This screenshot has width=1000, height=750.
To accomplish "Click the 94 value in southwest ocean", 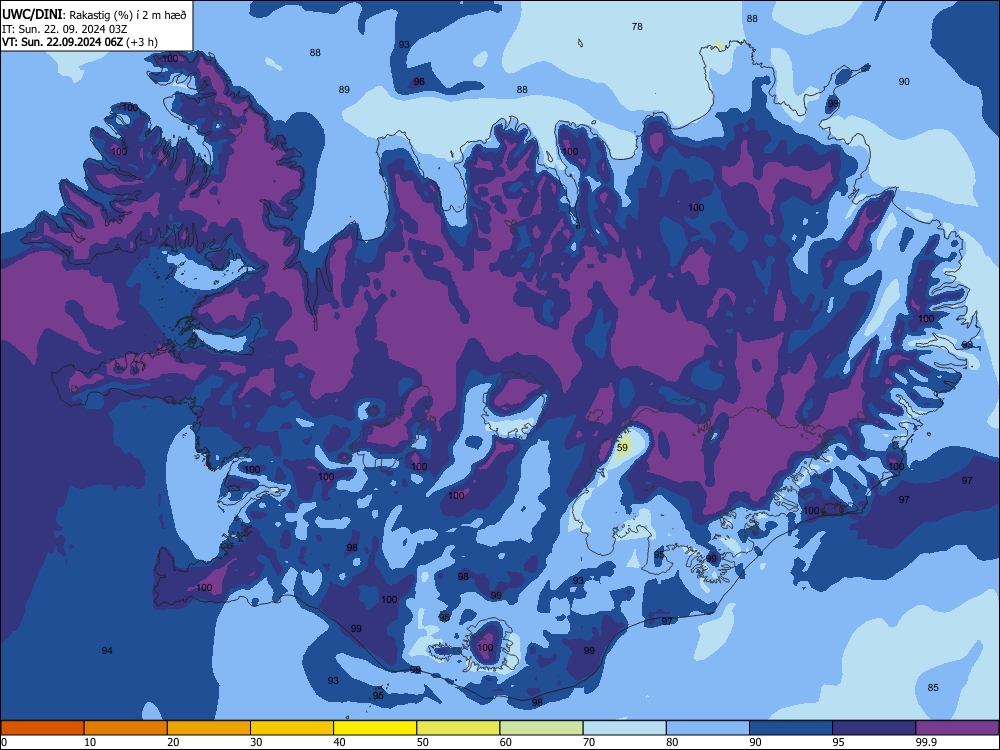I will coord(107,651).
